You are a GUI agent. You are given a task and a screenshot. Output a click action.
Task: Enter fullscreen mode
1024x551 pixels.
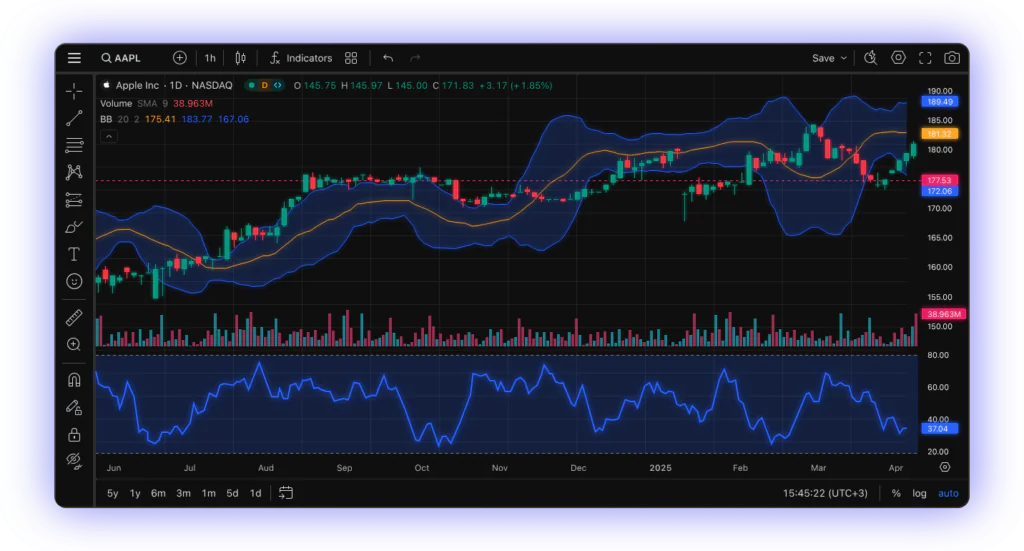(925, 58)
